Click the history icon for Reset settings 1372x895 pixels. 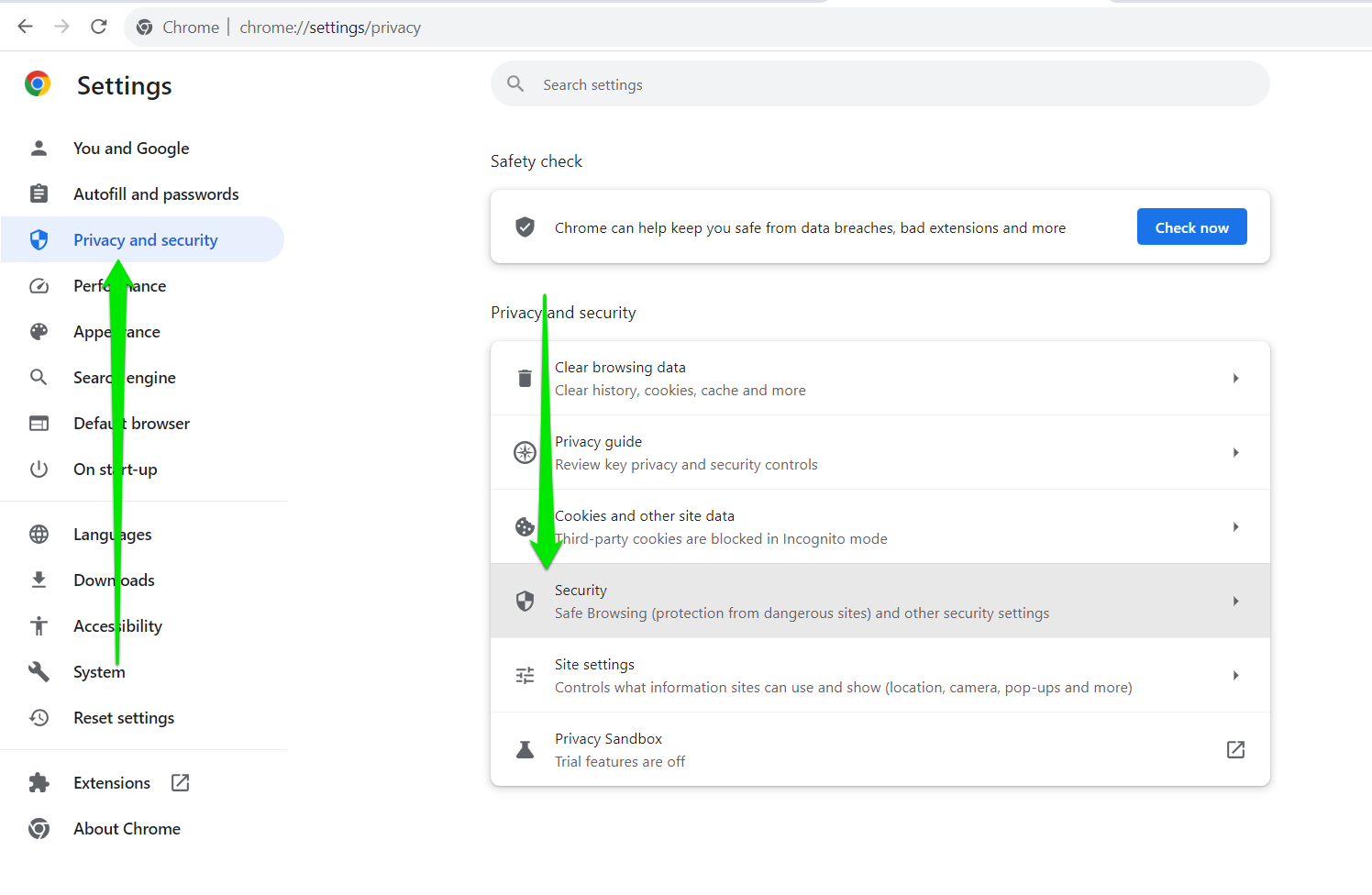pyautogui.click(x=39, y=717)
